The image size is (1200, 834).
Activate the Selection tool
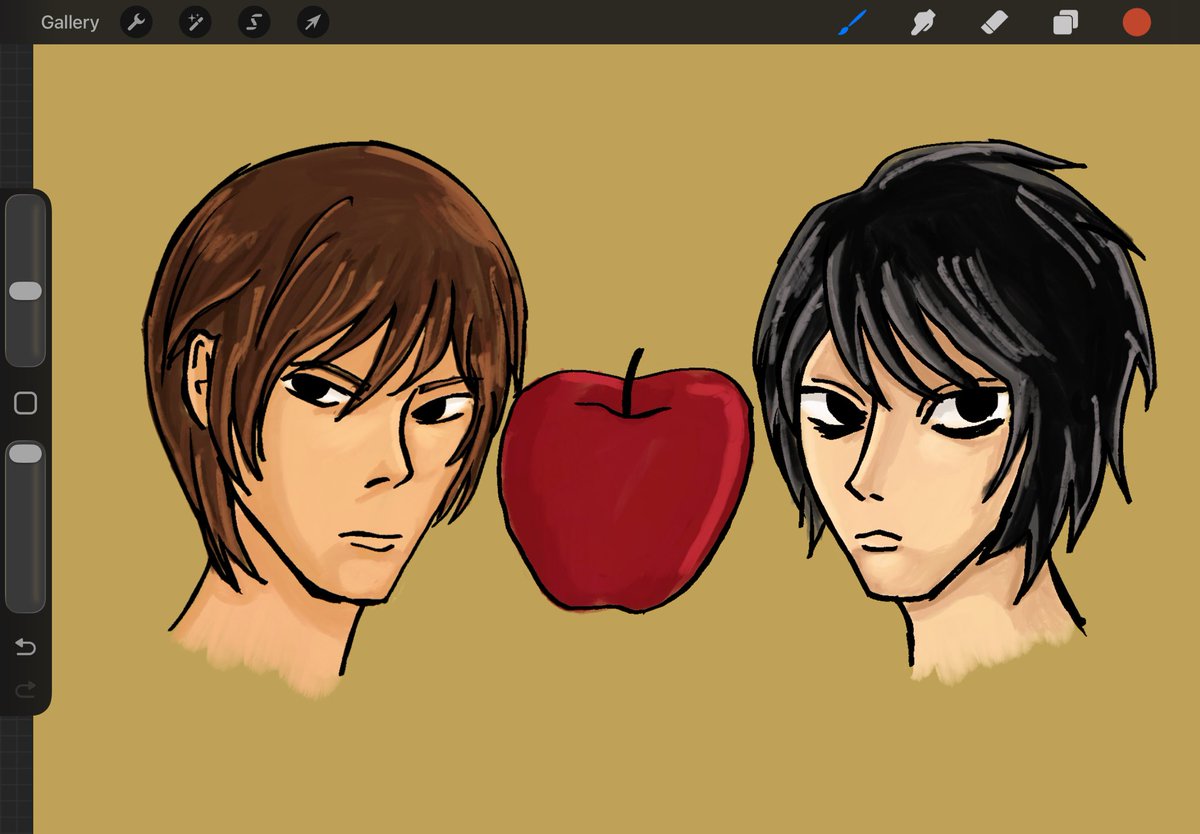pos(254,22)
